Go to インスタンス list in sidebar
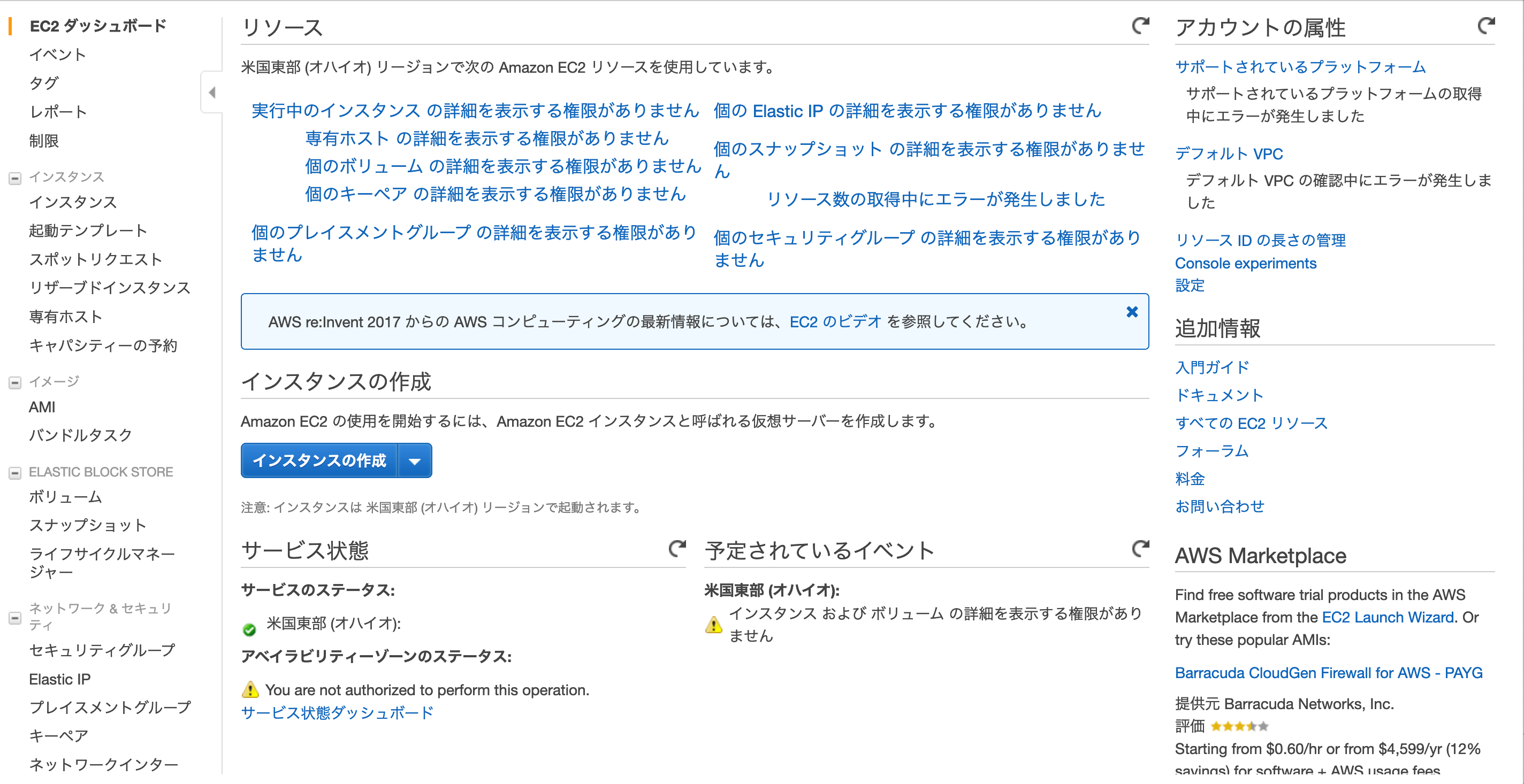 point(73,202)
